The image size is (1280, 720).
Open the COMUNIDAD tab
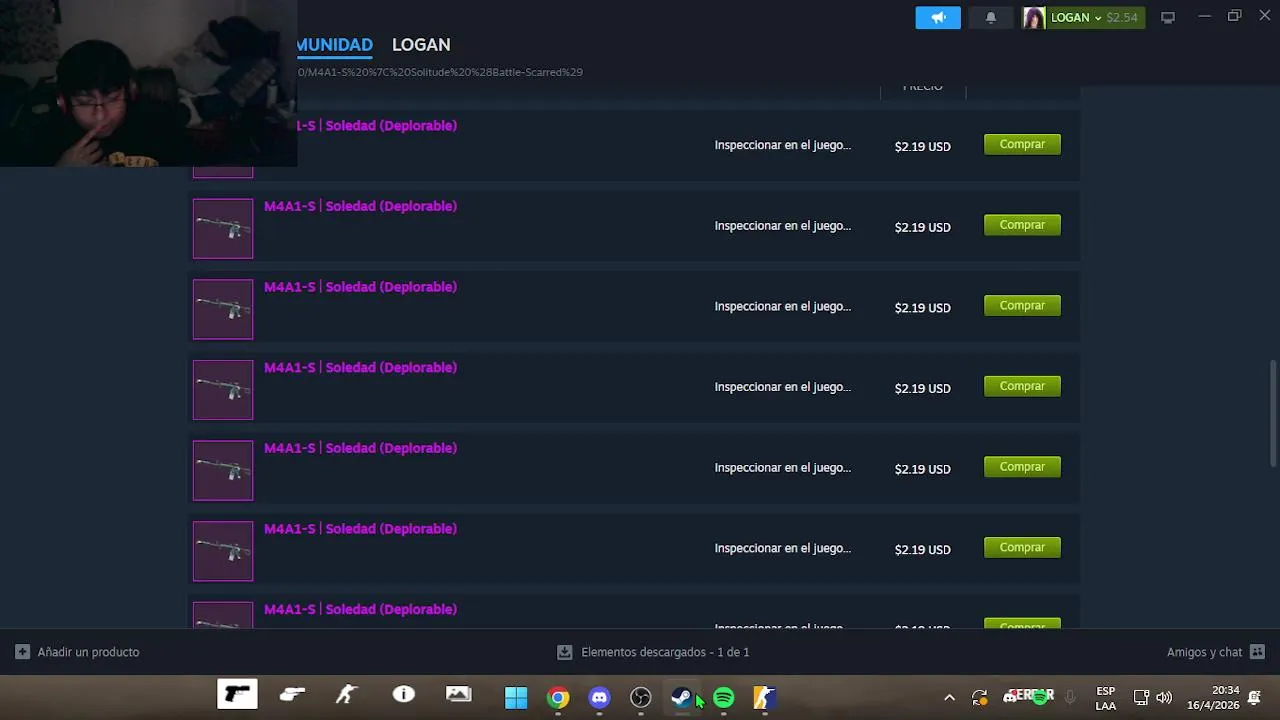(334, 45)
